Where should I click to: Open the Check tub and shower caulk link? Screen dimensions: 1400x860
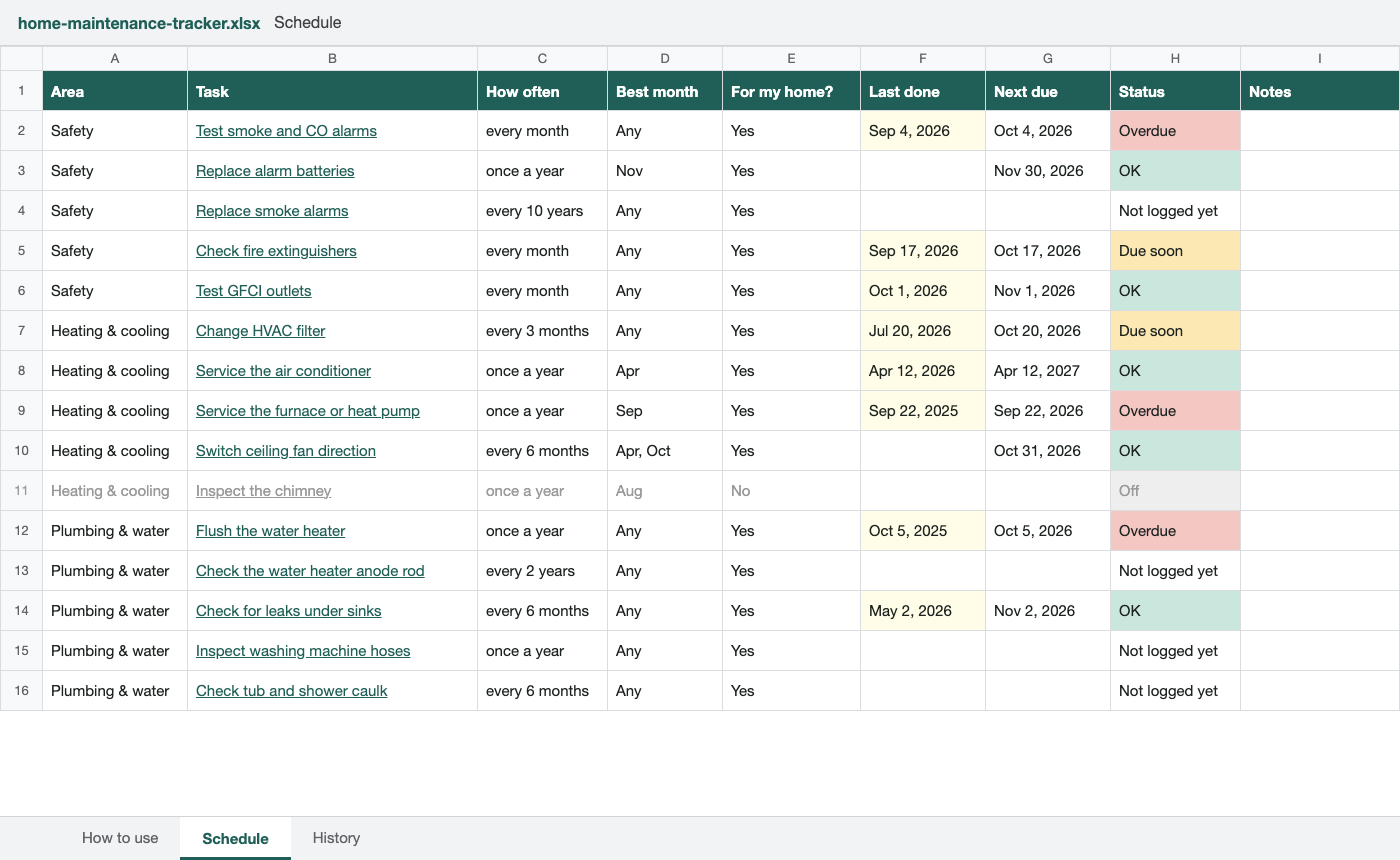click(x=291, y=691)
